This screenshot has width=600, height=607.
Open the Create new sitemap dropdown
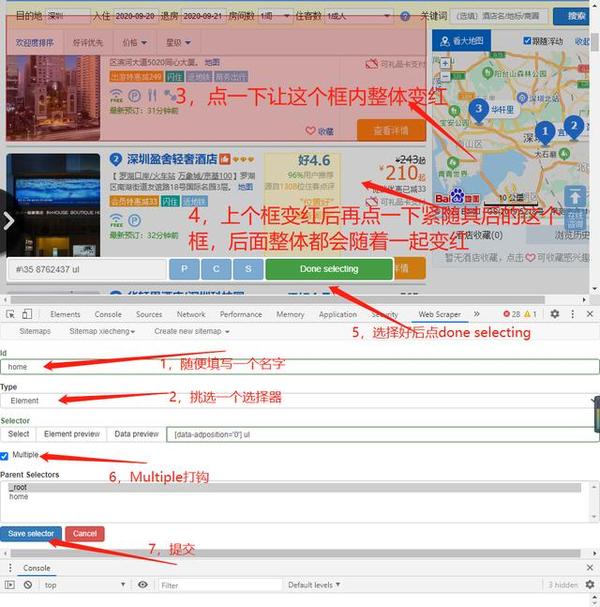(x=192, y=331)
